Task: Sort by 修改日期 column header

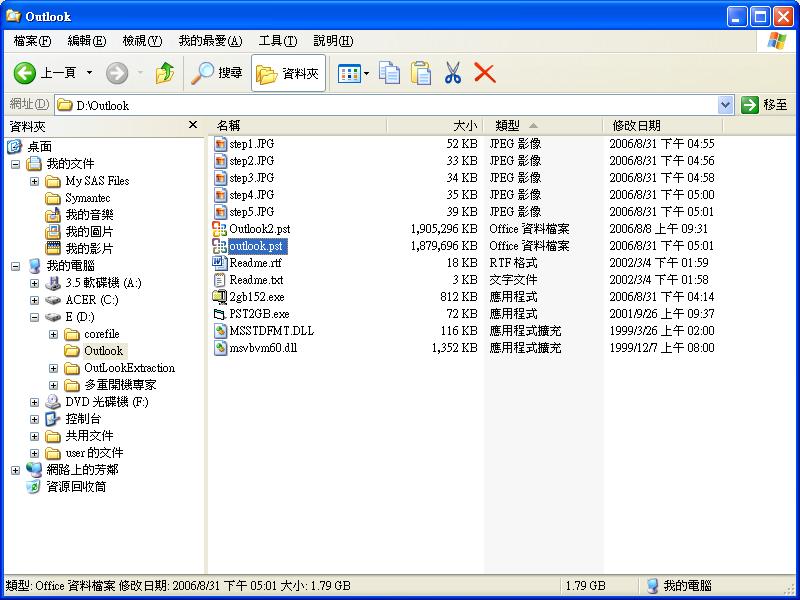Action: click(x=663, y=126)
